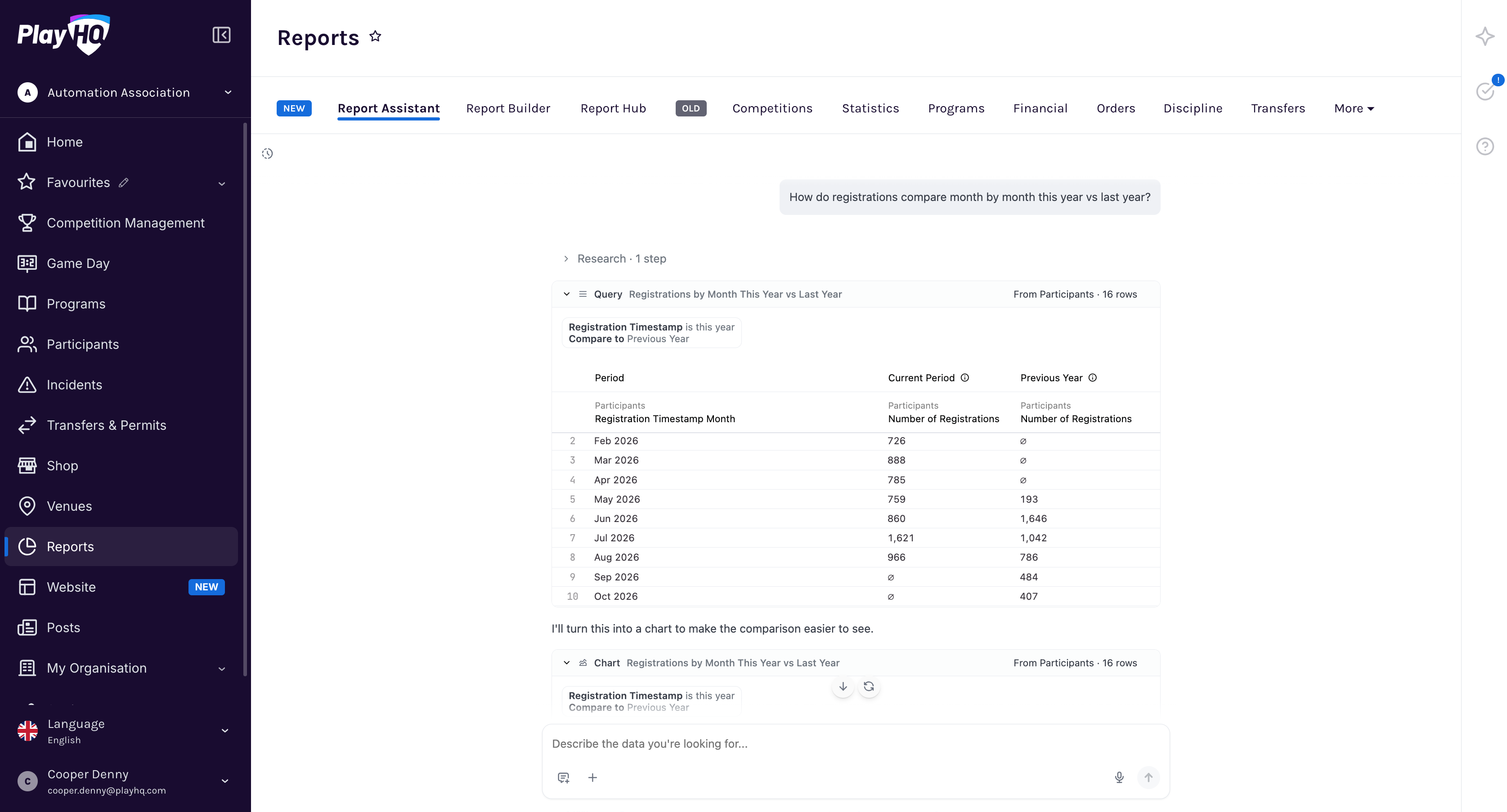The height and width of the screenshot is (812, 1507).
Task: Start a new chat with comment icon
Action: 563,777
